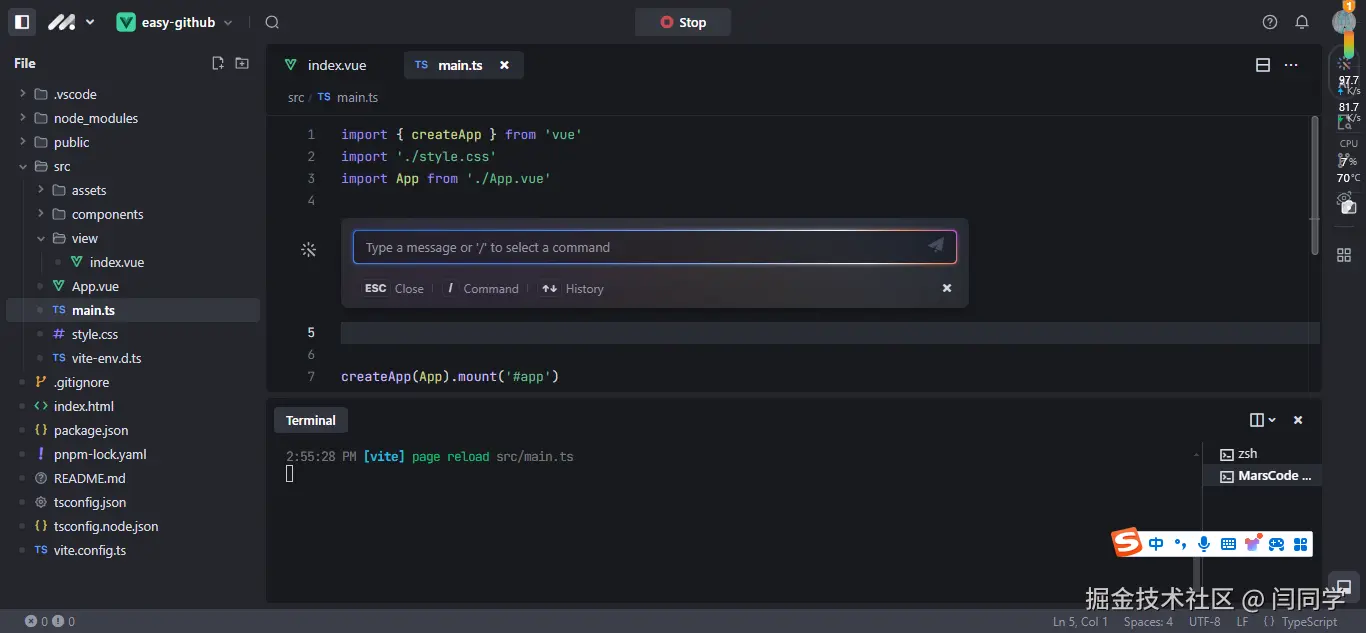Open the MarsCode logo menu
Viewport: 1366px width, 633px height.
pos(71,22)
